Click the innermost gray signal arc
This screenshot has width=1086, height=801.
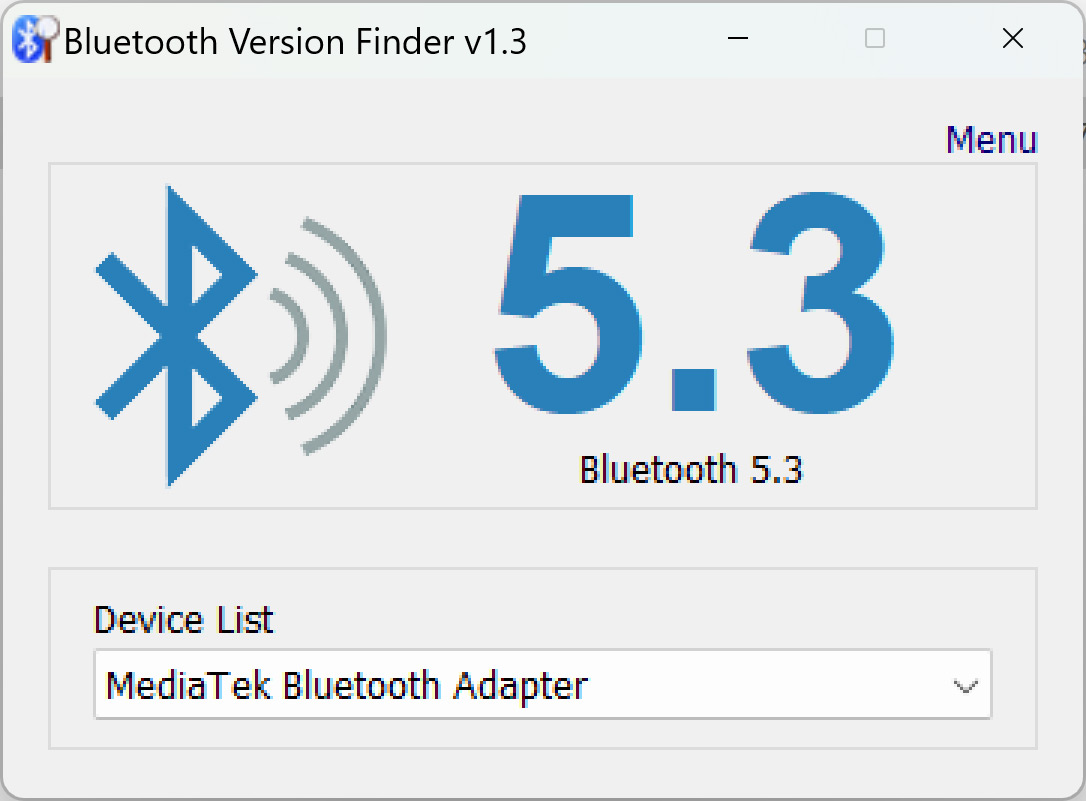[x=292, y=336]
